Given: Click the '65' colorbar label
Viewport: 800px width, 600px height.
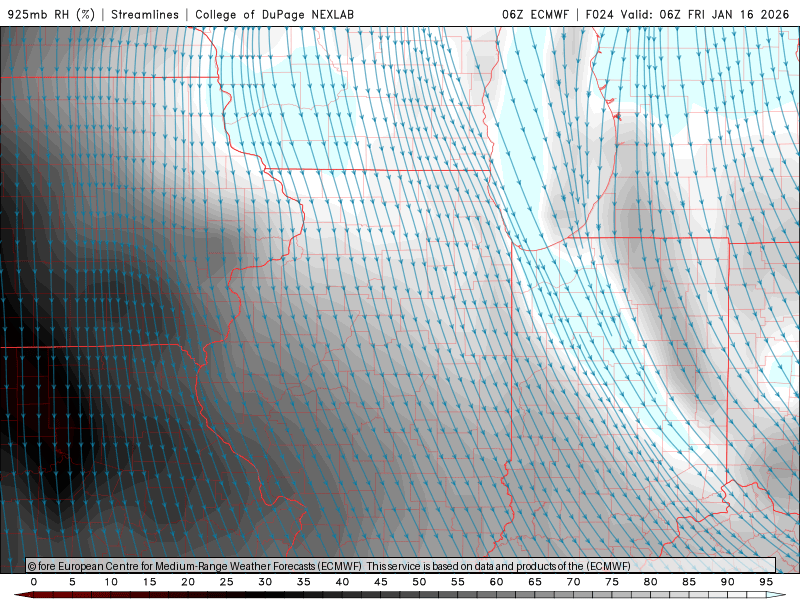Looking at the screenshot, I should click(x=535, y=582).
